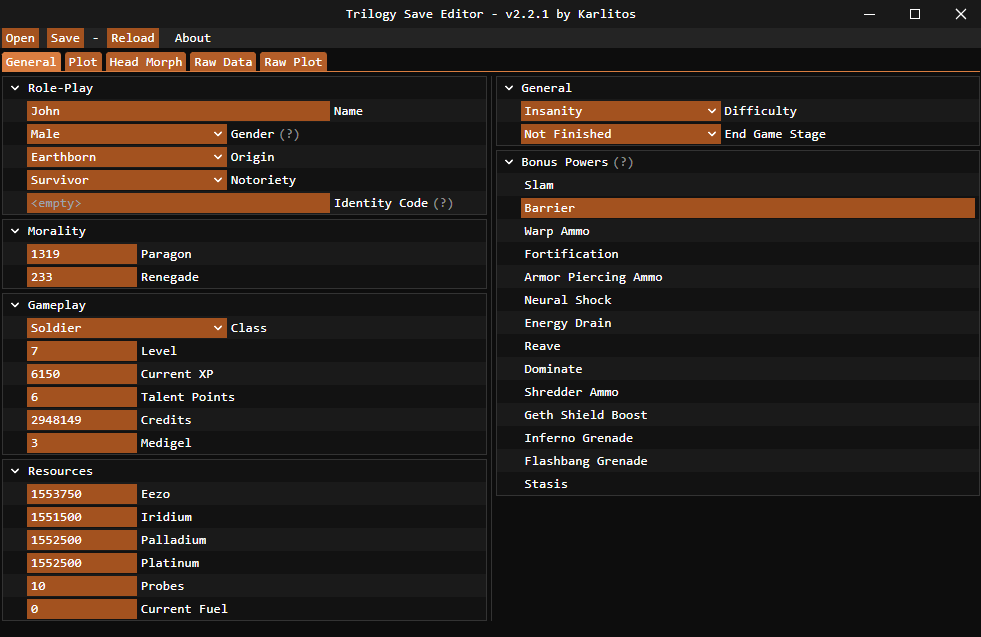981x637 pixels.
Task: Open the Gender dropdown
Action: [126, 134]
